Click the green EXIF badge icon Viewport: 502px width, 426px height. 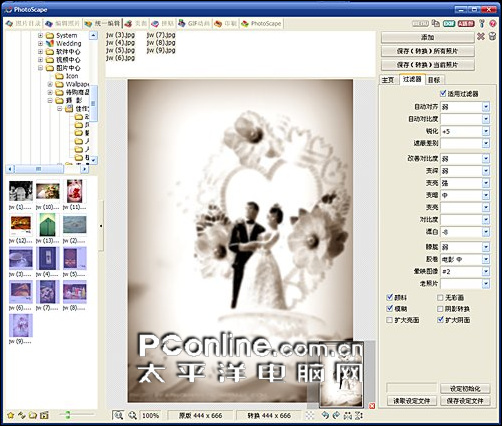coord(449,23)
